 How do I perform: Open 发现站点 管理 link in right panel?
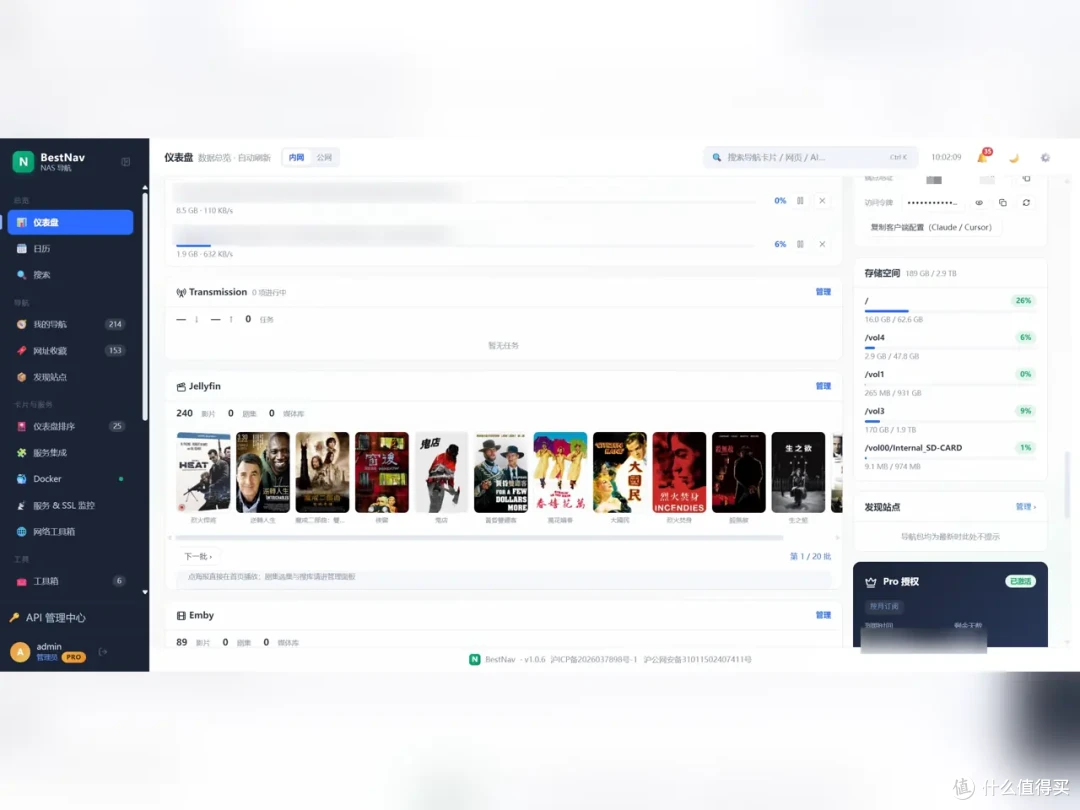click(x=1026, y=507)
